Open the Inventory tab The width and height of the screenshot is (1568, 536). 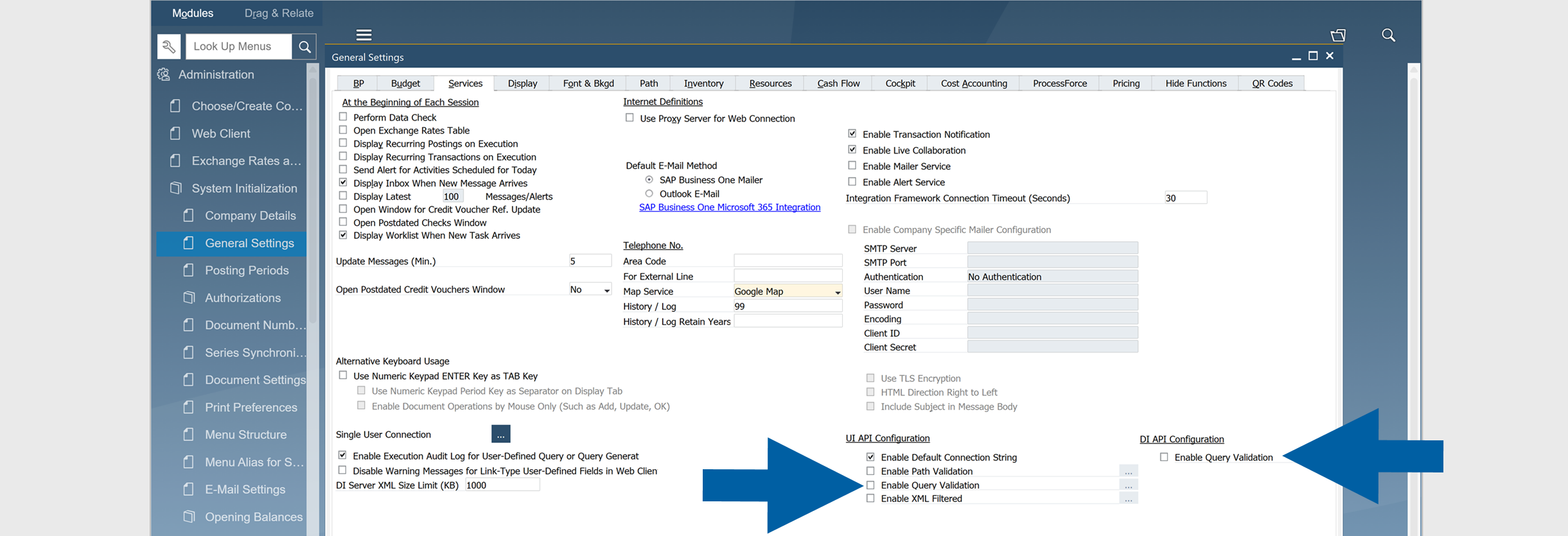pyautogui.click(x=703, y=83)
